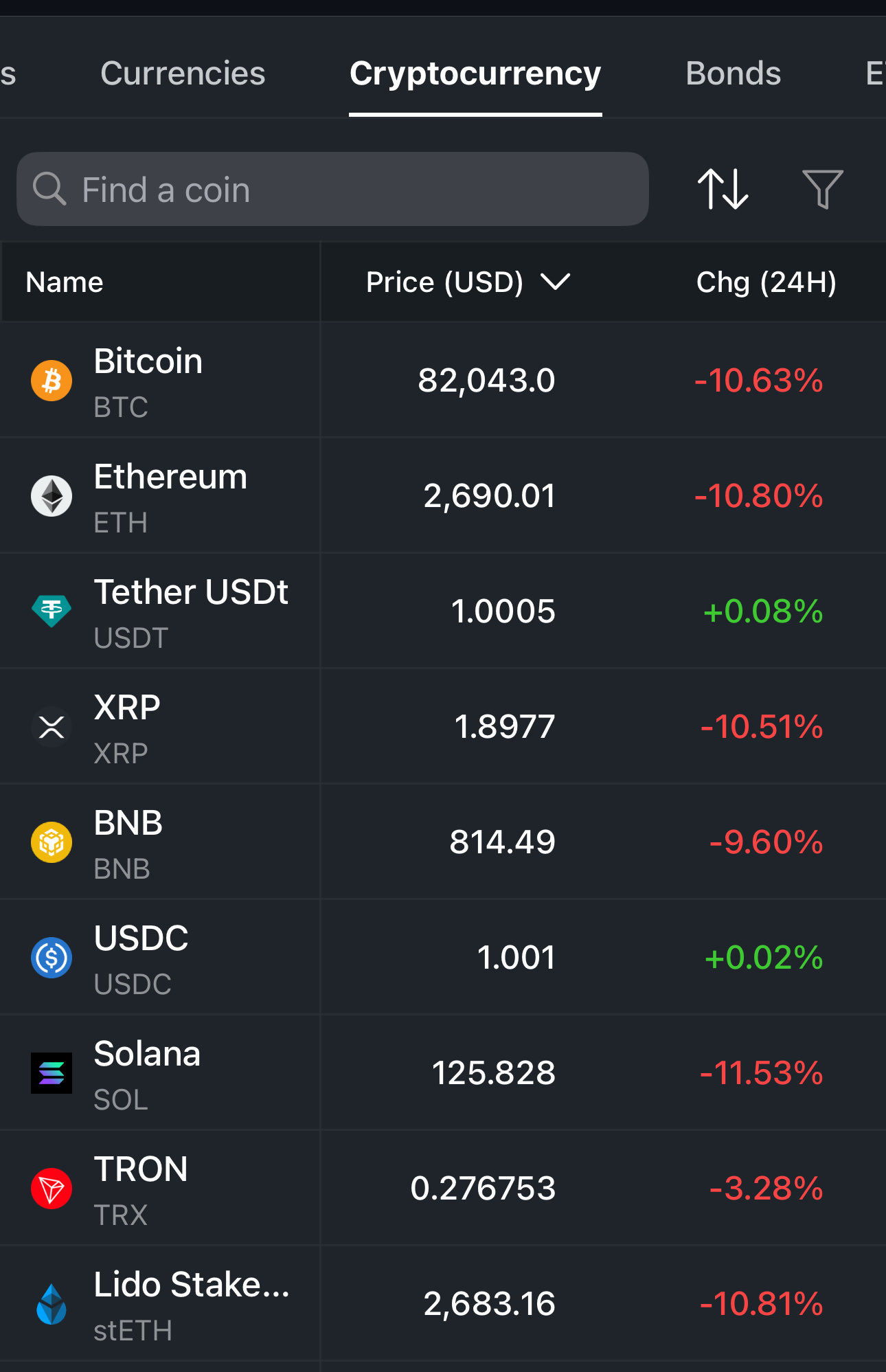Select the Cryptocurrency tab
Screen dimensions: 886x1372
click(475, 74)
